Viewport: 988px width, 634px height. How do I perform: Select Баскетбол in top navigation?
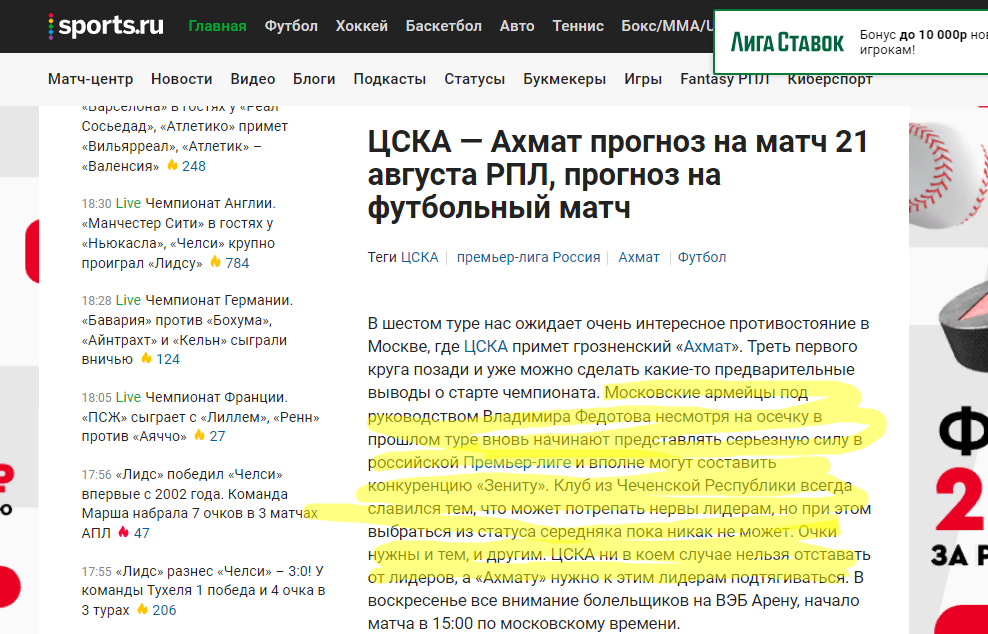pos(444,26)
